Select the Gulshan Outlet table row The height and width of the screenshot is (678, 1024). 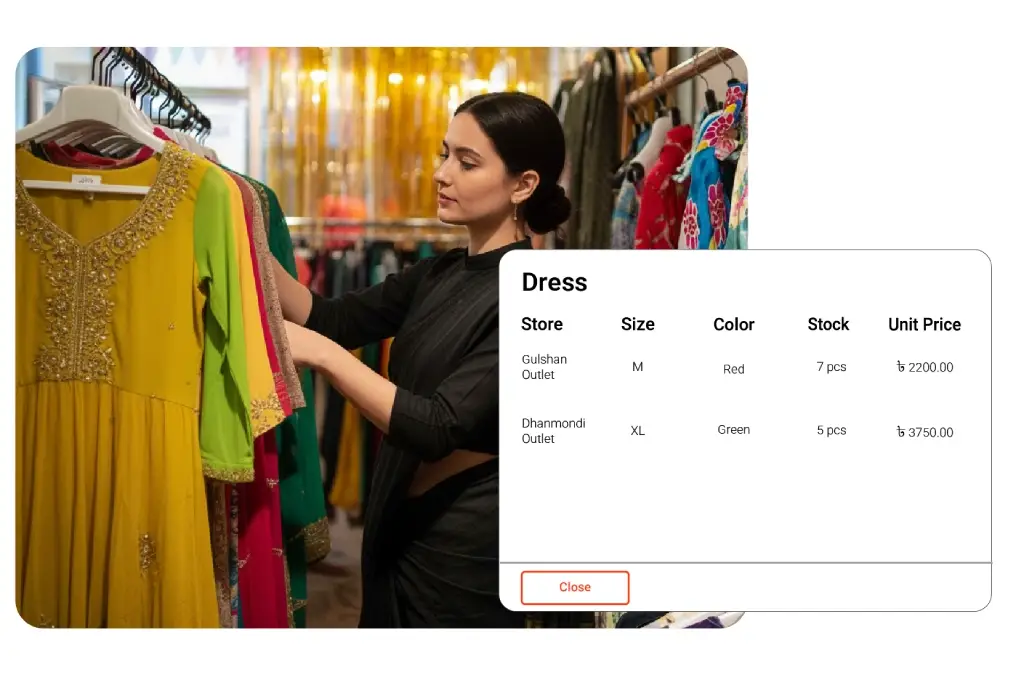740,367
